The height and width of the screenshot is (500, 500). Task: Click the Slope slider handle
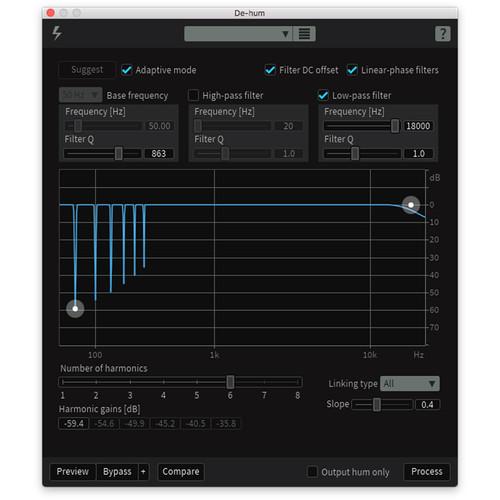[x=377, y=405]
